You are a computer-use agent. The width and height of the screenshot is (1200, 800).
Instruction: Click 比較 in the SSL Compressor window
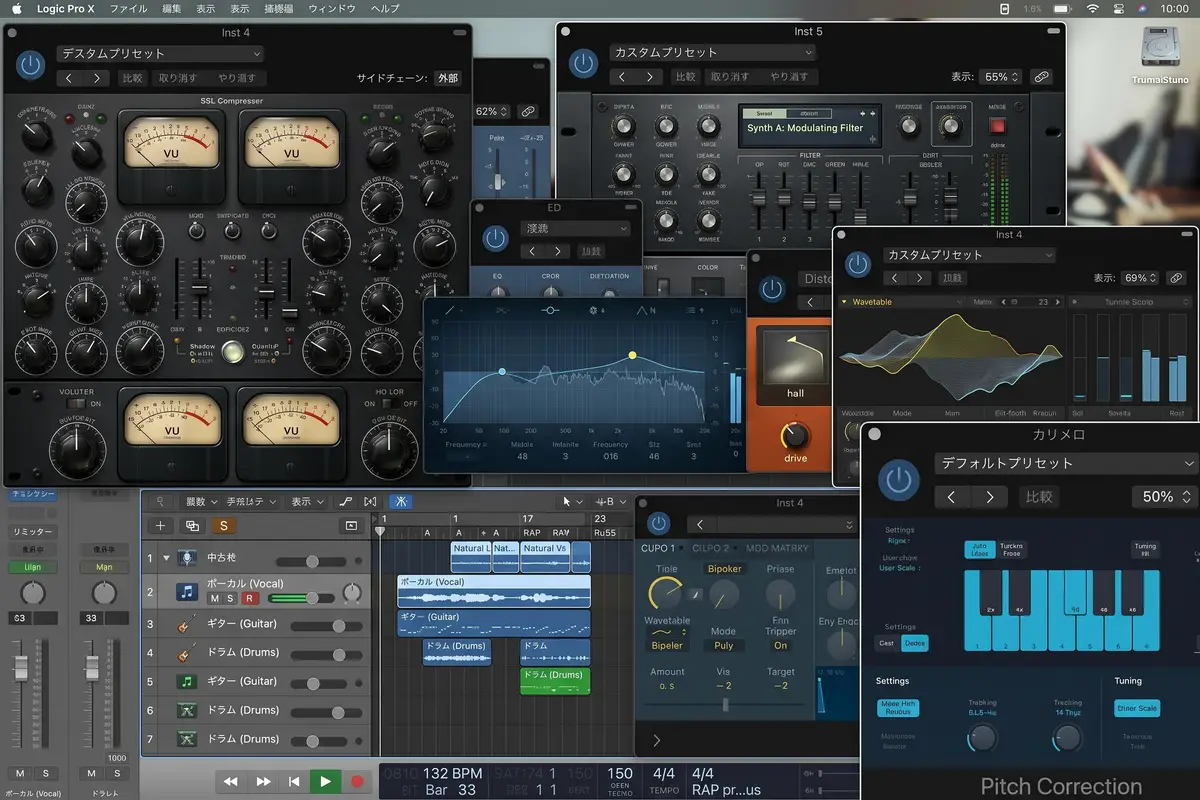132,78
